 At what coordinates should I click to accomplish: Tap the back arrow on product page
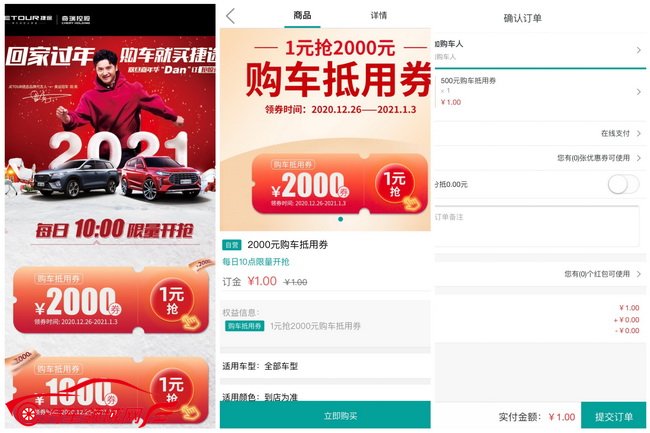pos(230,16)
